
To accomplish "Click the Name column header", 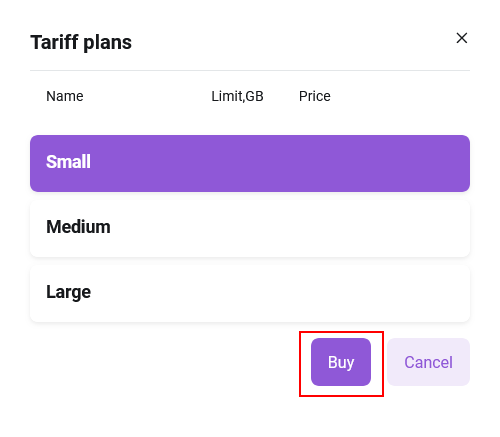I will click(65, 96).
